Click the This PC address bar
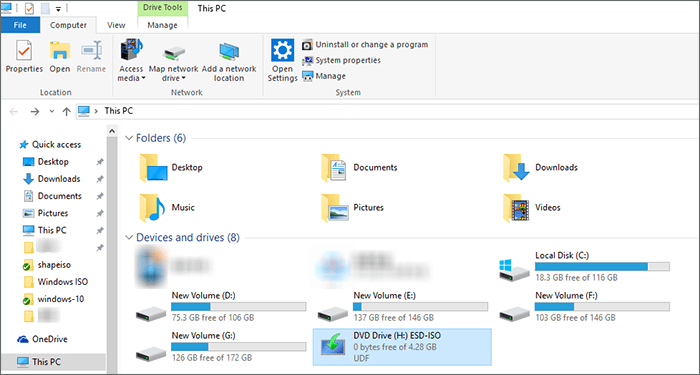 tap(388, 111)
